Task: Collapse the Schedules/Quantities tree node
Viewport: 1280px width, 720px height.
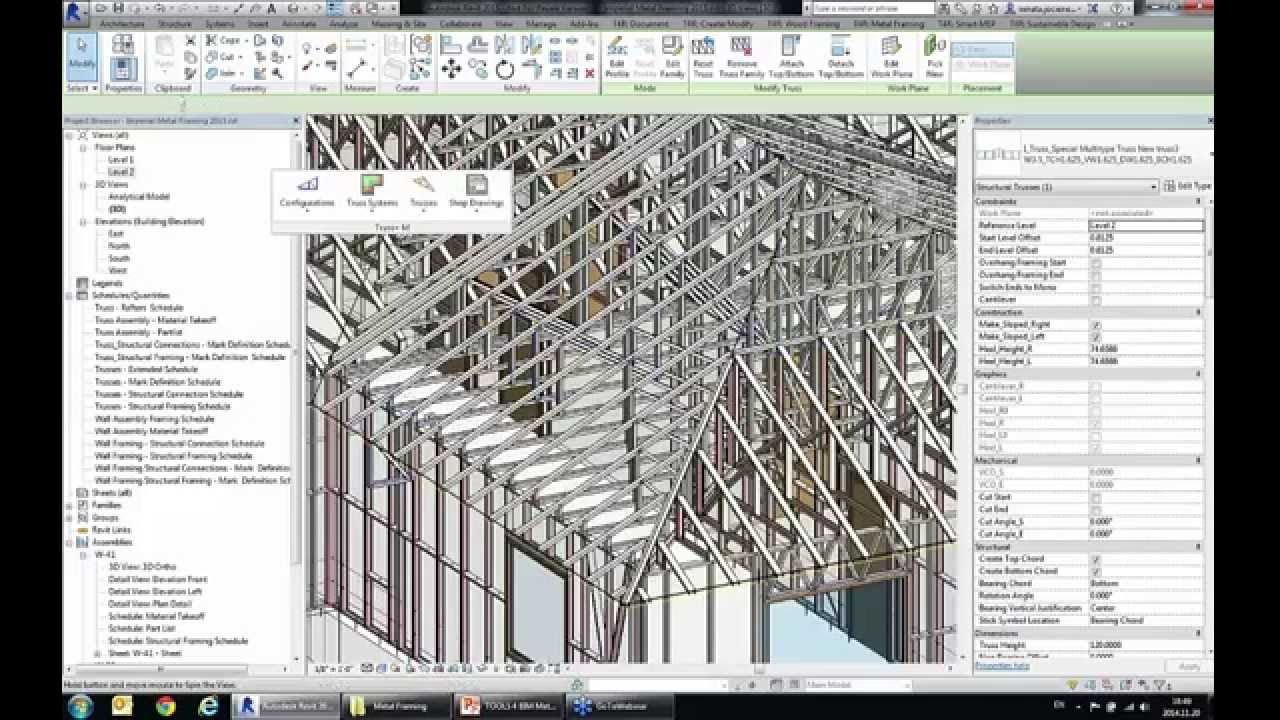Action: tap(70, 296)
